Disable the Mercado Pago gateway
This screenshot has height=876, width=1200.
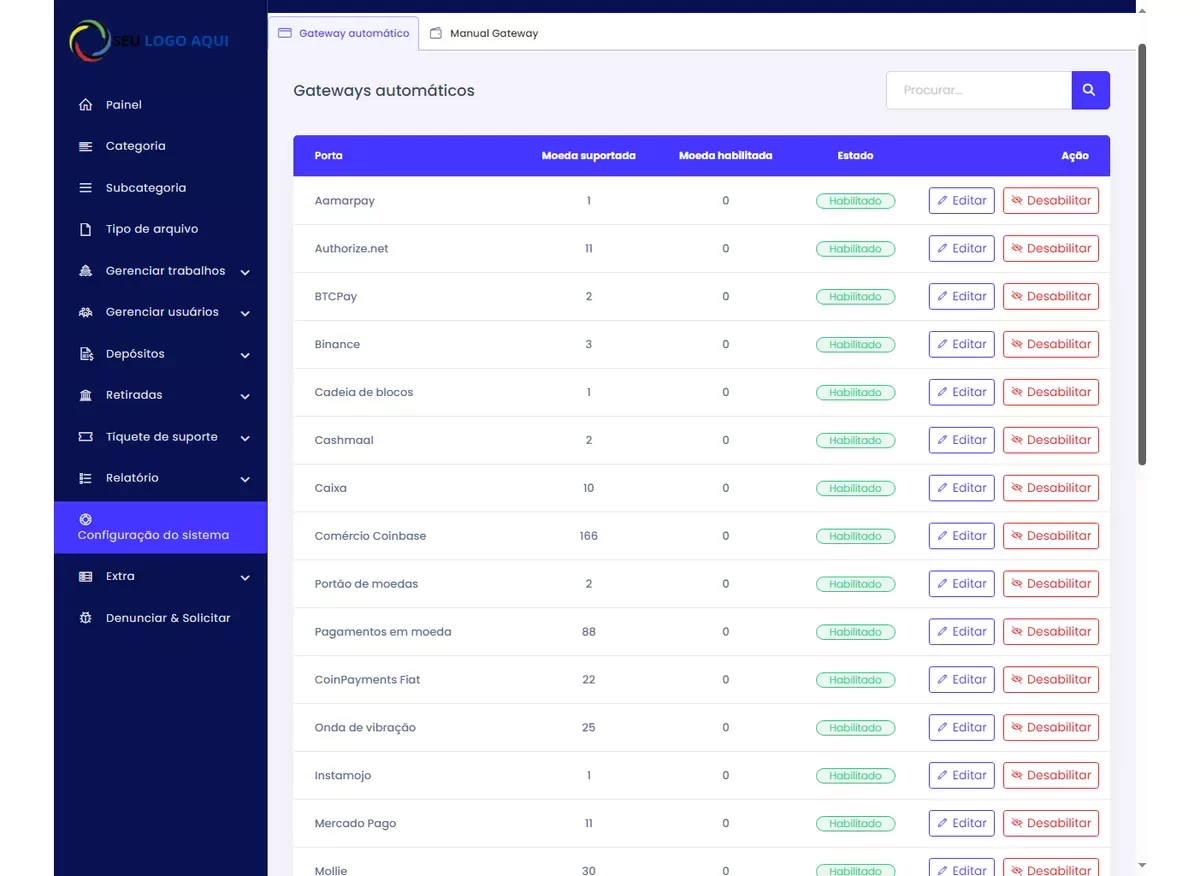(x=1050, y=823)
